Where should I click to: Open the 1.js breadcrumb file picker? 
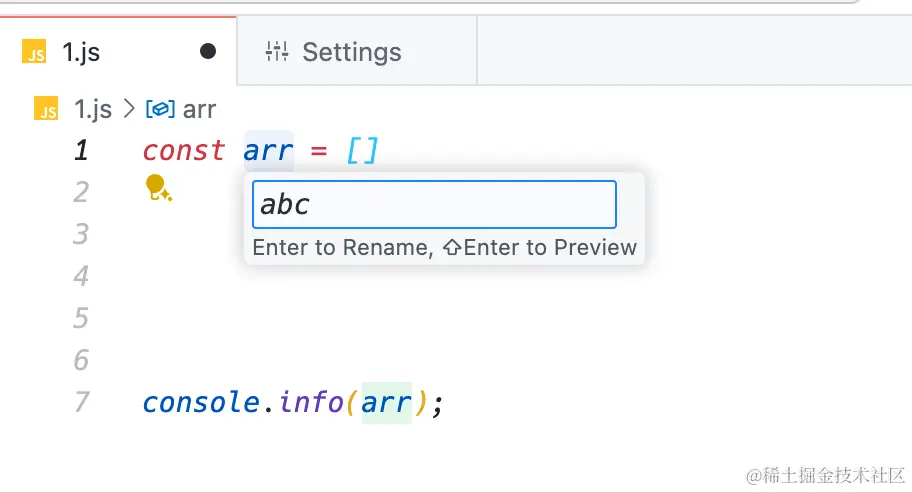(93, 109)
